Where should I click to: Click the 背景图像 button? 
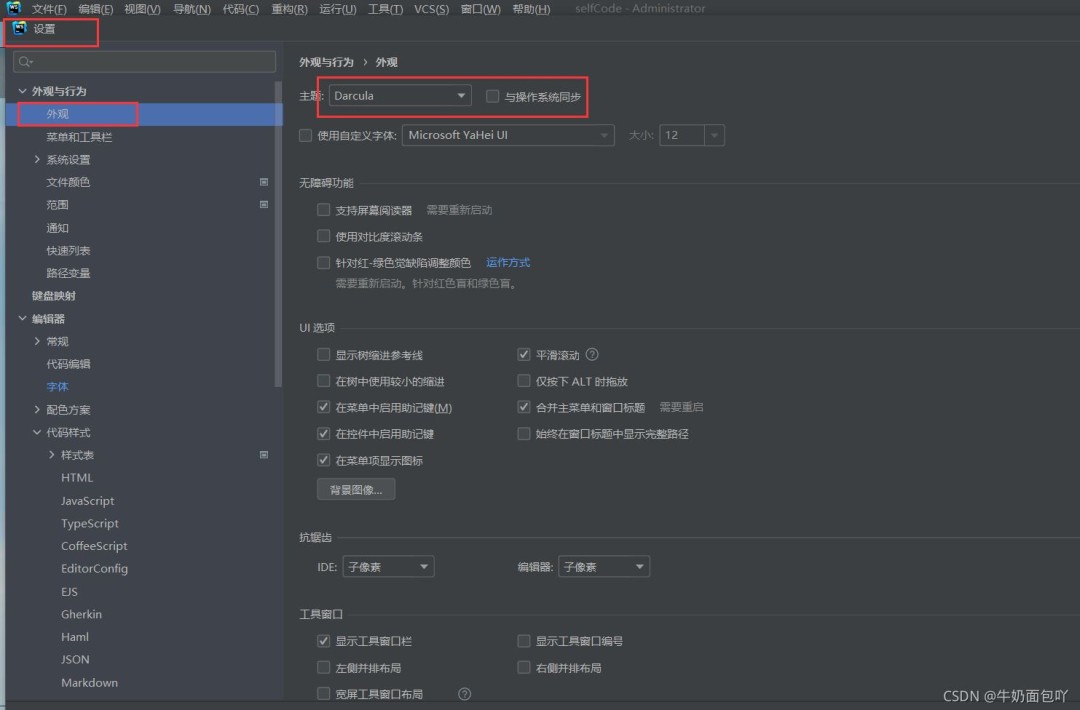click(355, 489)
